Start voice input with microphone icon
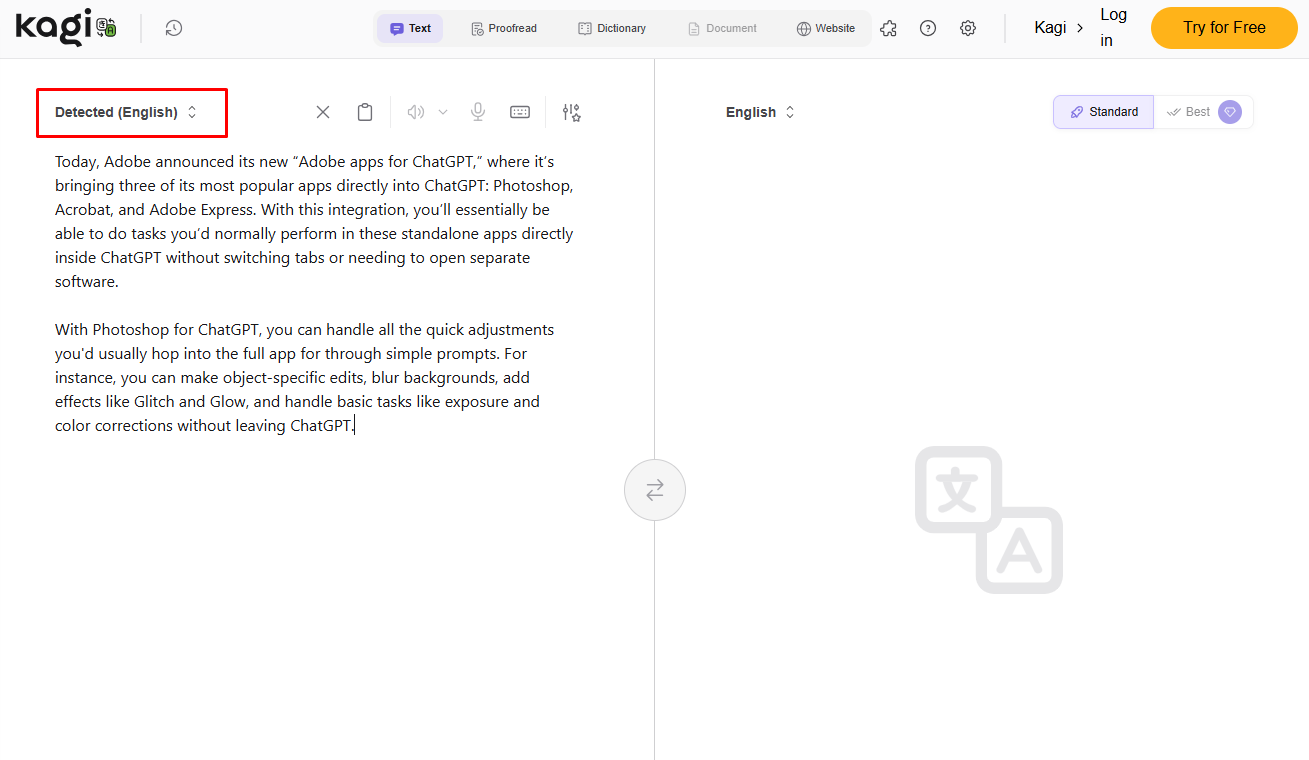Viewport: 1309px width, 760px height. pyautogui.click(x=478, y=112)
